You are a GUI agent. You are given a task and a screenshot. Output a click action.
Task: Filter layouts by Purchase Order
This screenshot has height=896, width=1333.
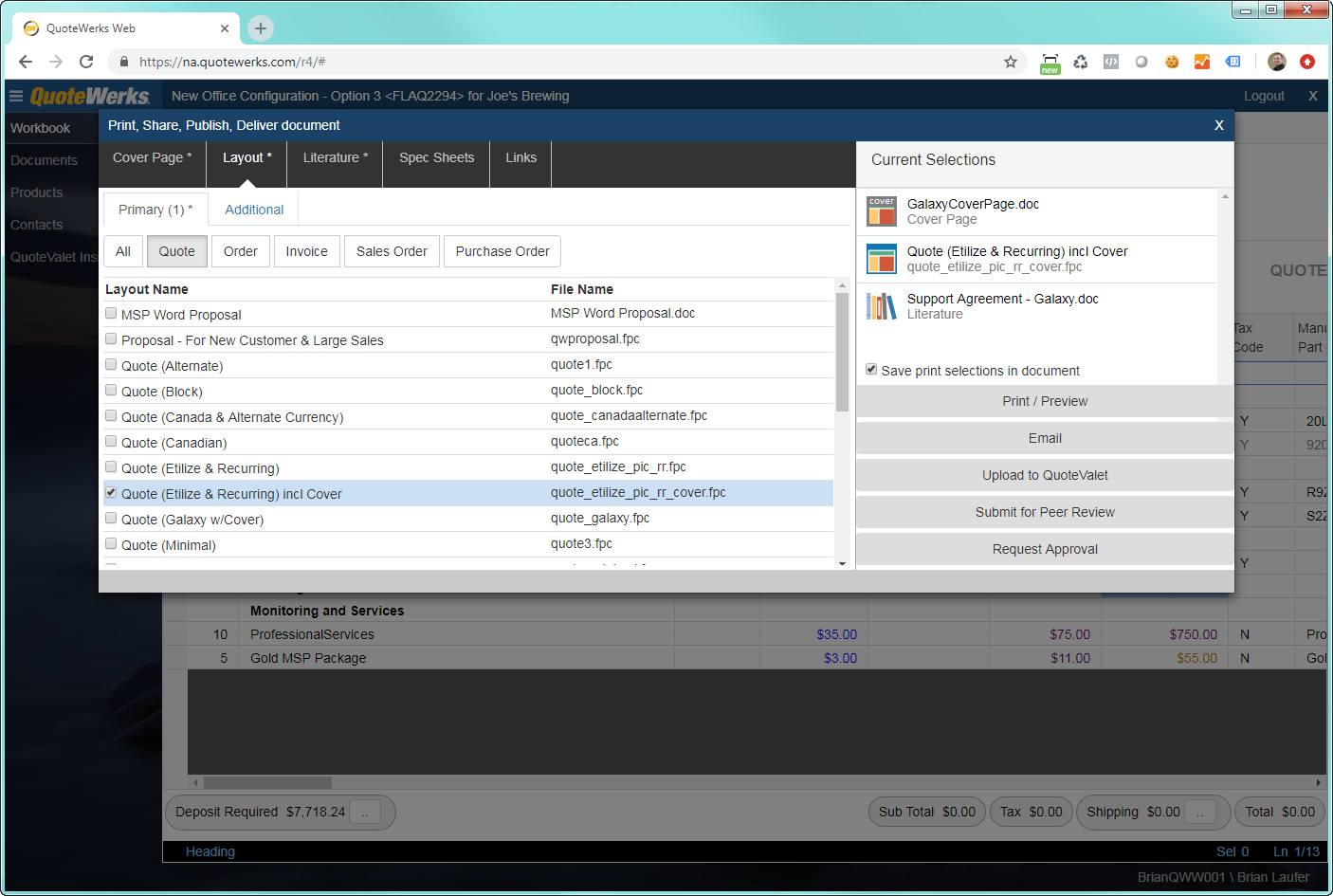[x=502, y=251]
